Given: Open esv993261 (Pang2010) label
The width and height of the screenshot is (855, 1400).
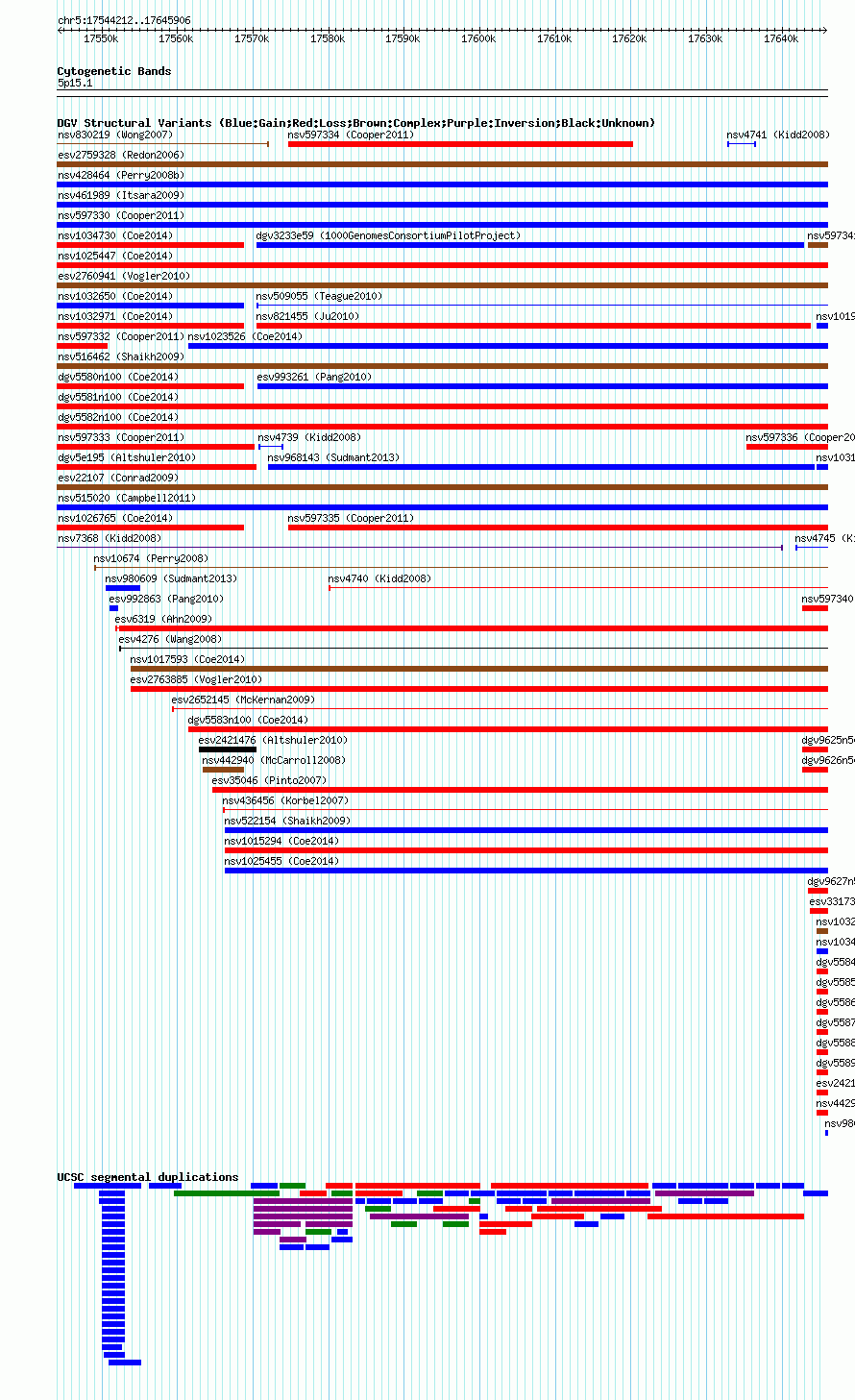Looking at the screenshot, I should click(x=314, y=377).
